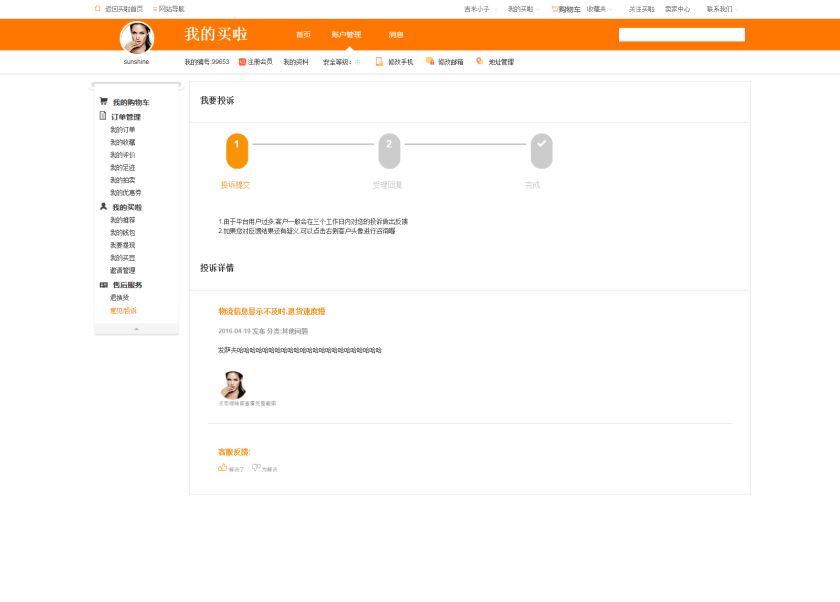The width and height of the screenshot is (840, 602).
Task: Click step 2 gray circle
Action: [x=389, y=151]
